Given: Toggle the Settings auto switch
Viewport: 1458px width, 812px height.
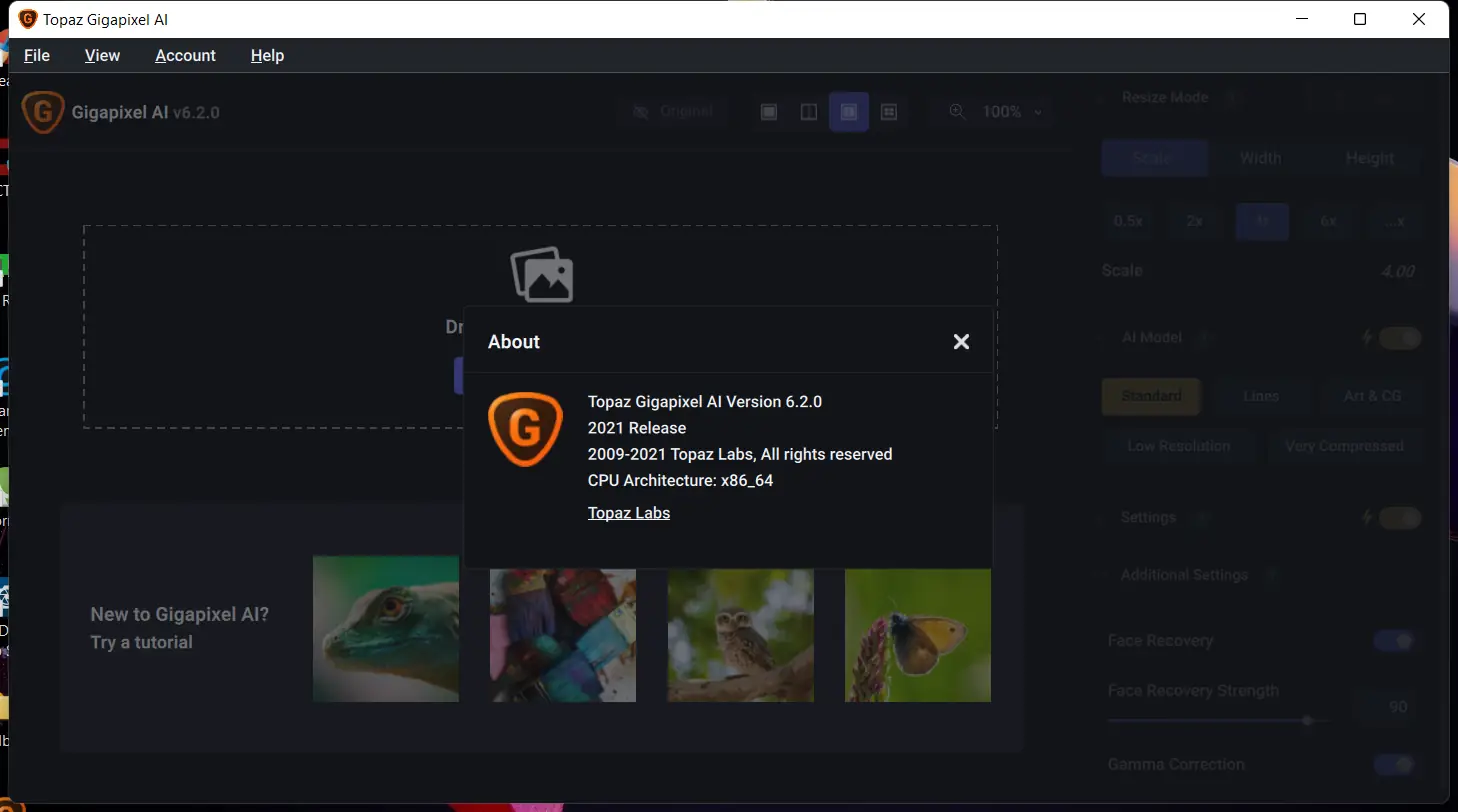Looking at the screenshot, I should [x=1400, y=518].
